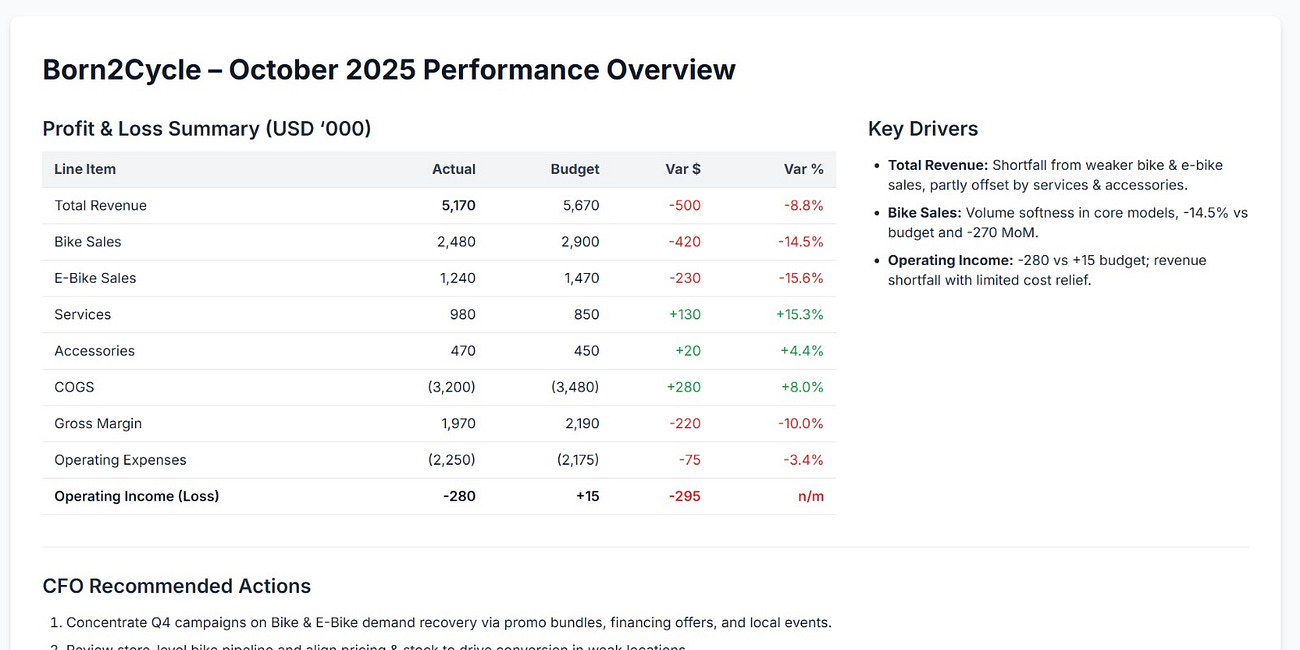Select the first recommended action about Q4 campaigns

pyautogui.click(x=449, y=621)
